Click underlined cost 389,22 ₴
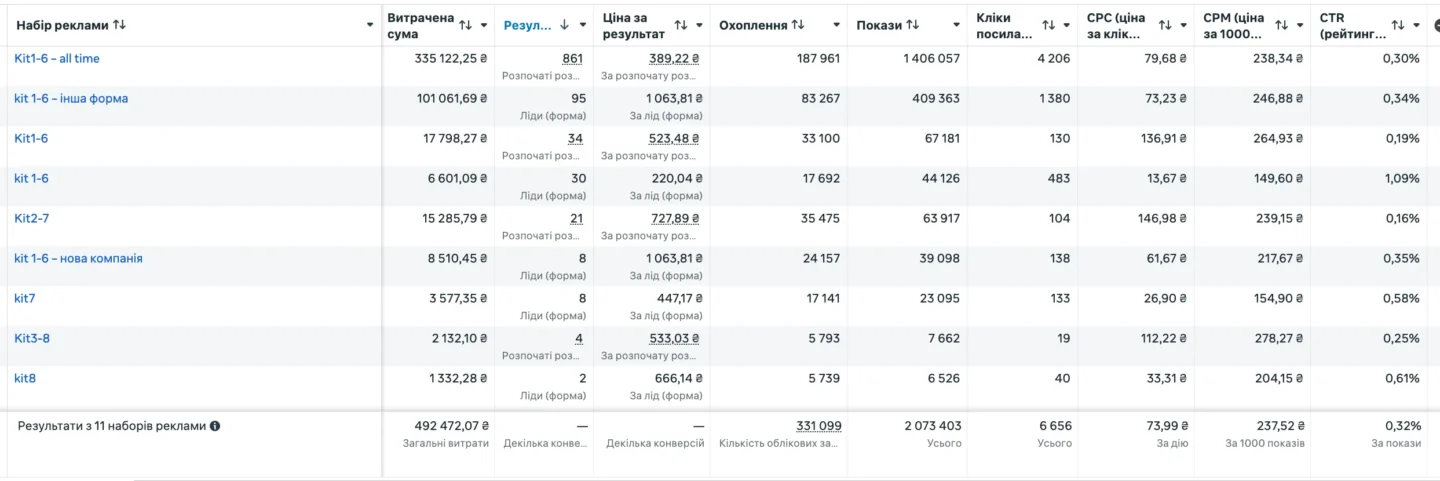The width and height of the screenshot is (1440, 481). click(x=674, y=59)
